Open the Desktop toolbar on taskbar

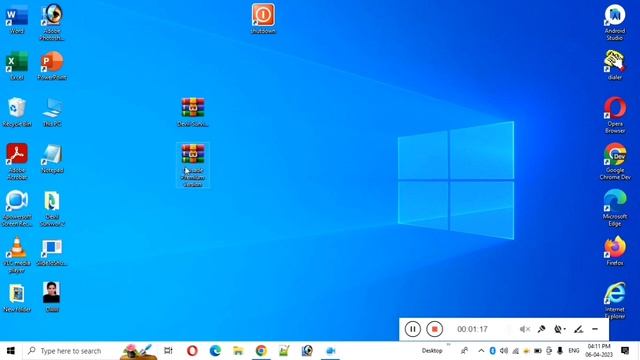[x=432, y=351]
